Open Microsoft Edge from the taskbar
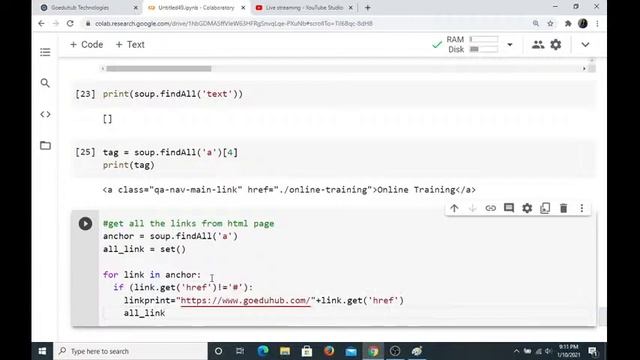The width and height of the screenshot is (640, 360). point(263,351)
